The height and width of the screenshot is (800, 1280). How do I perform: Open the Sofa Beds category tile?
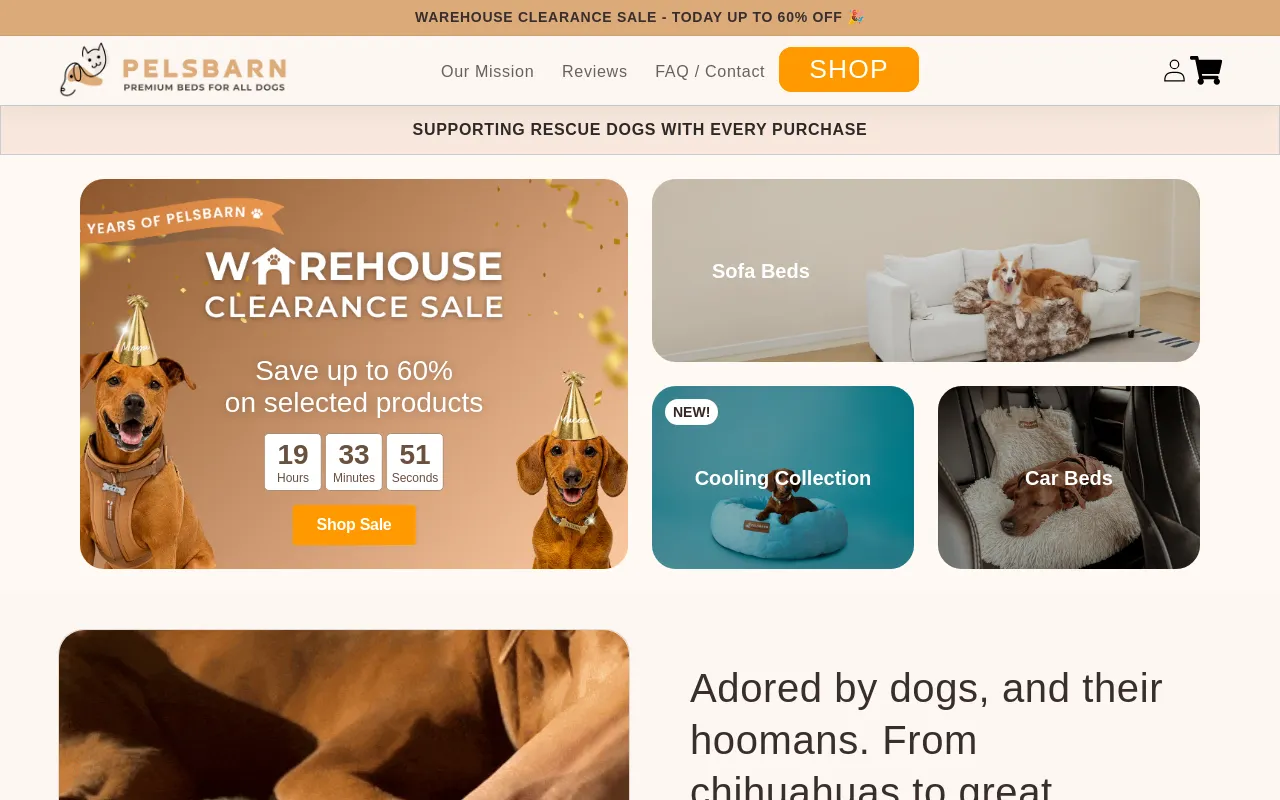pos(926,271)
